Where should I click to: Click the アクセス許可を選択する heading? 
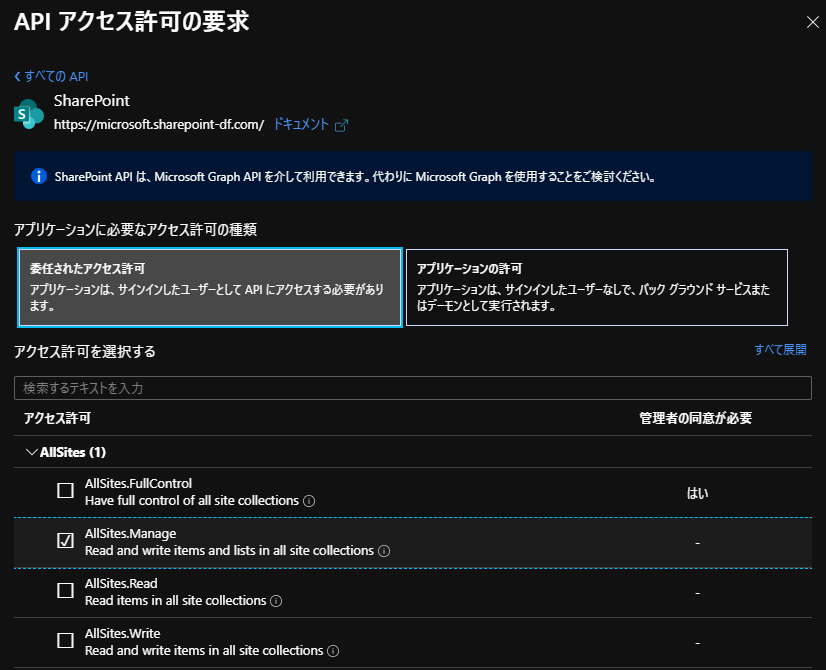85,351
